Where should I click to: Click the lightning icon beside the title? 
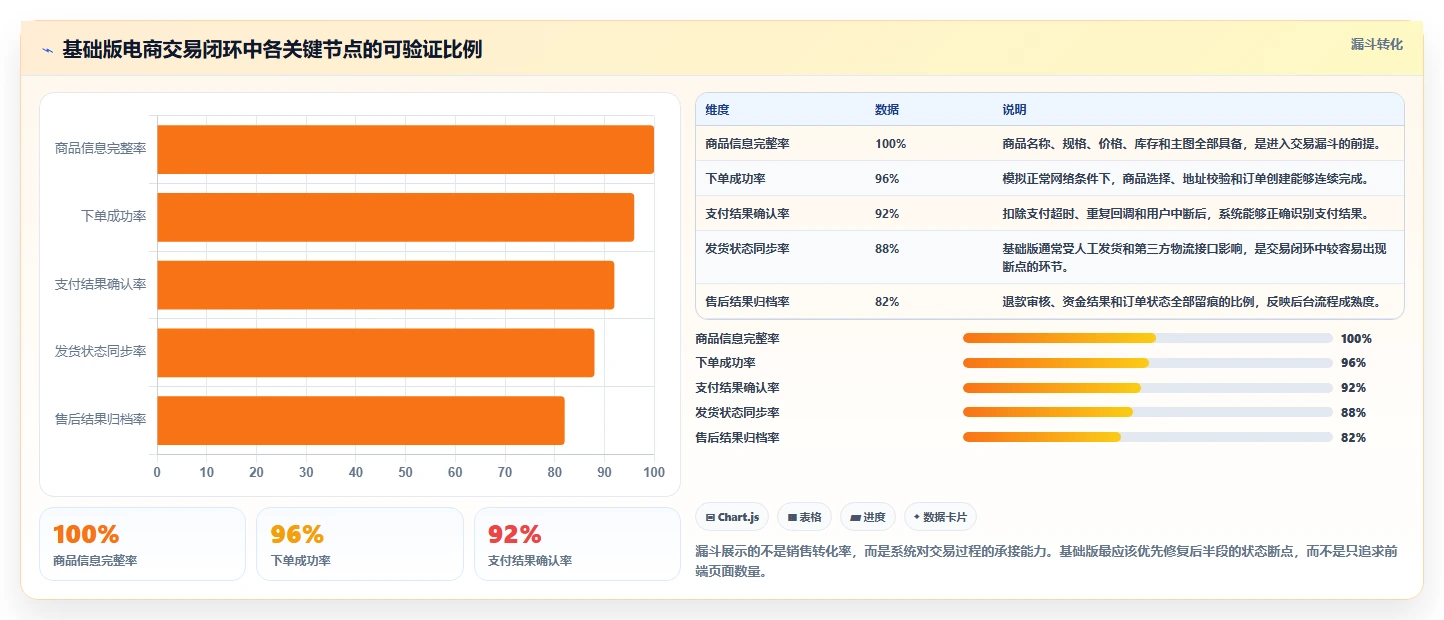pyautogui.click(x=48, y=50)
